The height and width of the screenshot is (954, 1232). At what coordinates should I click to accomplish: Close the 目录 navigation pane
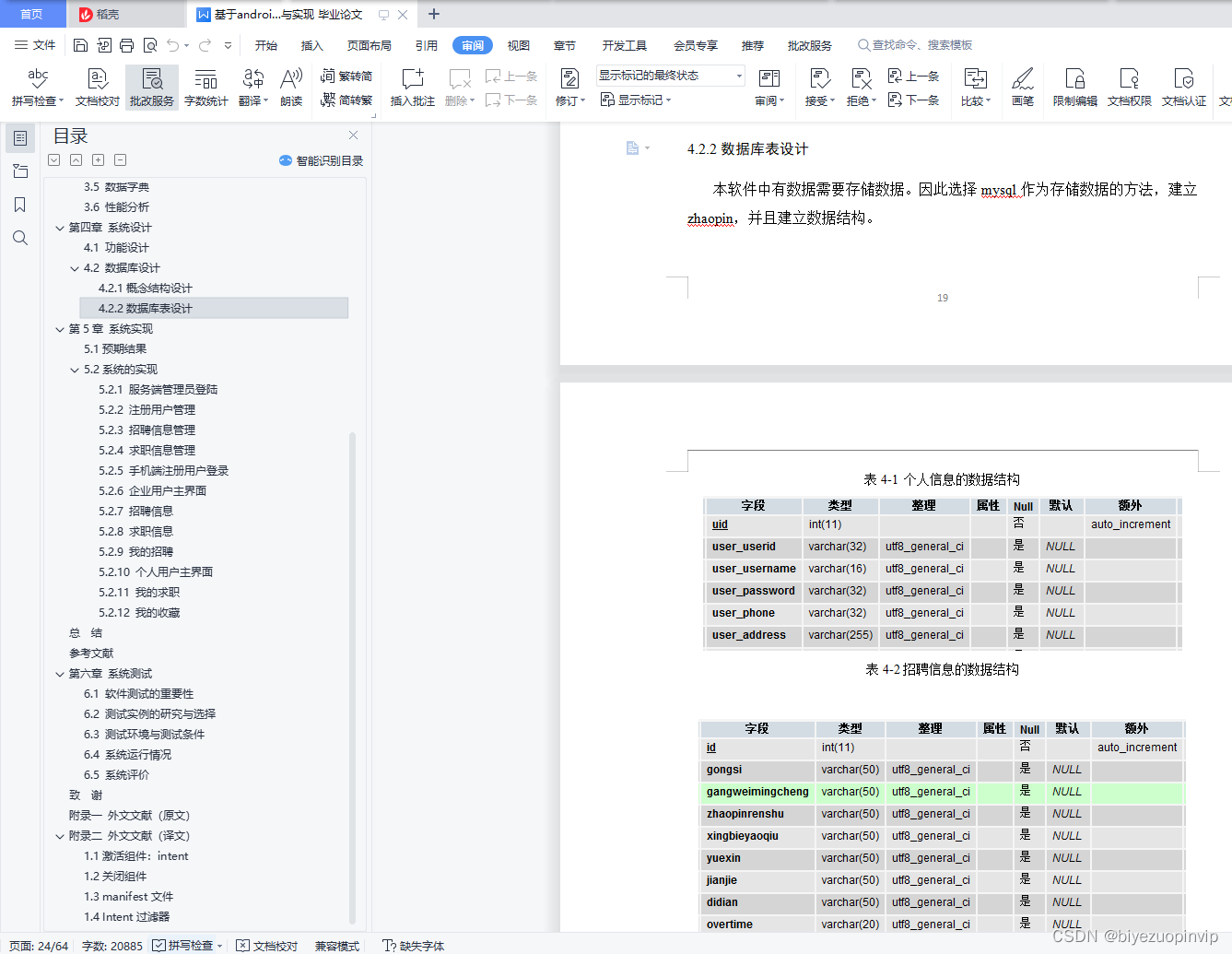[353, 135]
